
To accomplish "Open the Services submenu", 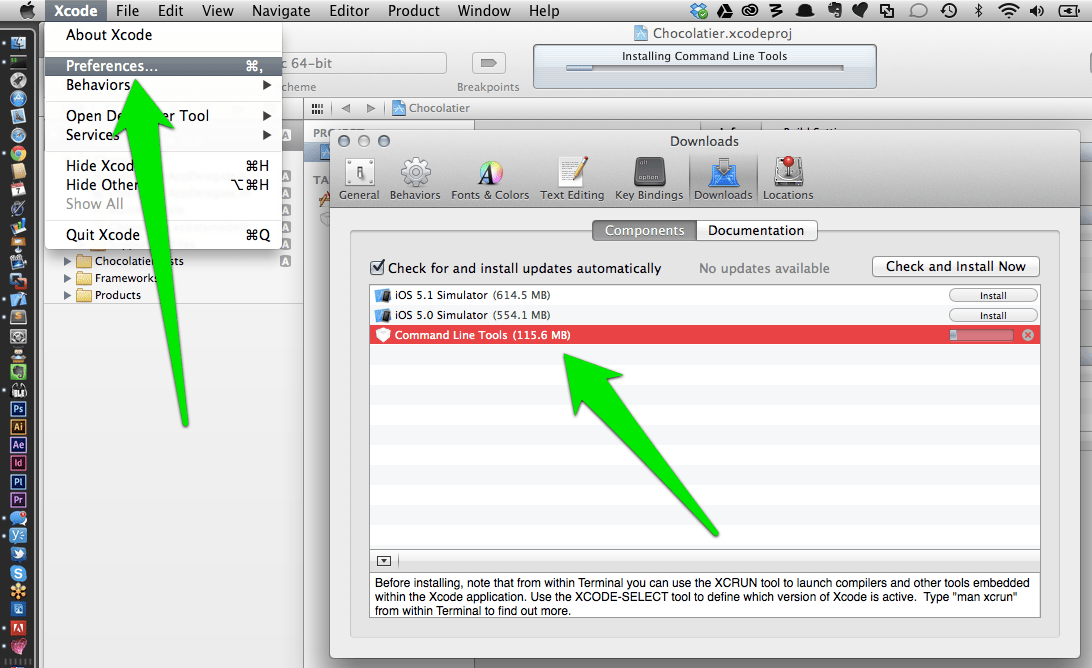I will click(164, 135).
